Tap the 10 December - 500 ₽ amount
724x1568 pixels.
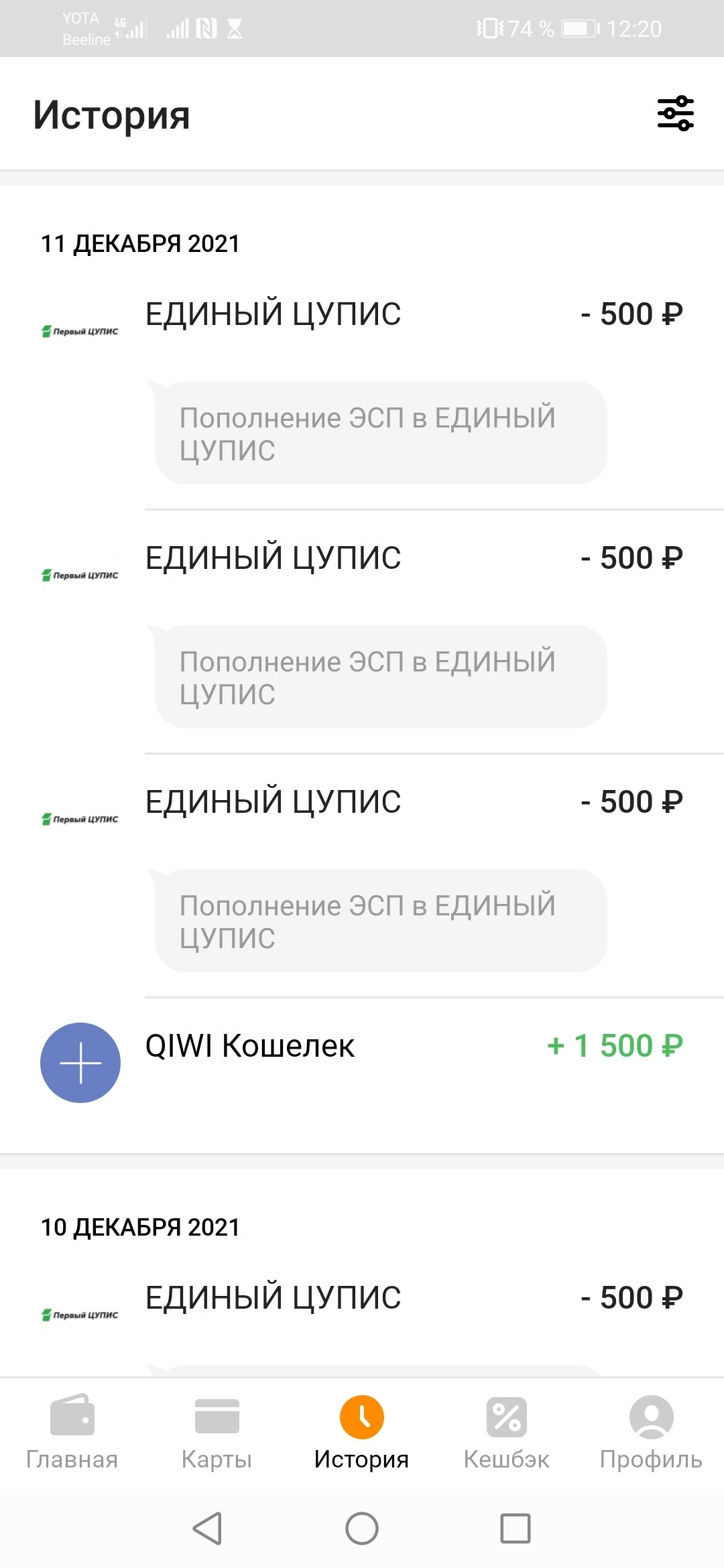click(631, 1298)
